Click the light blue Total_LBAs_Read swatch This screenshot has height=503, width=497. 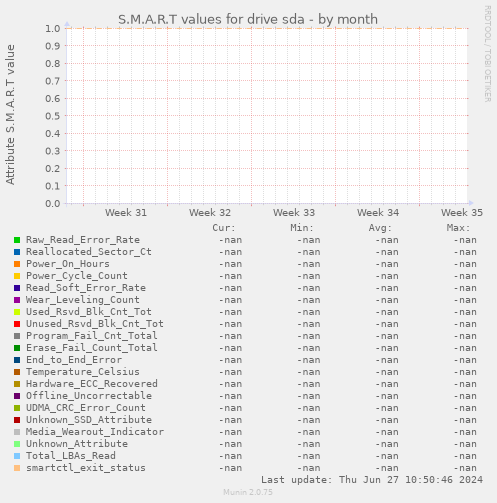[x=17, y=456]
